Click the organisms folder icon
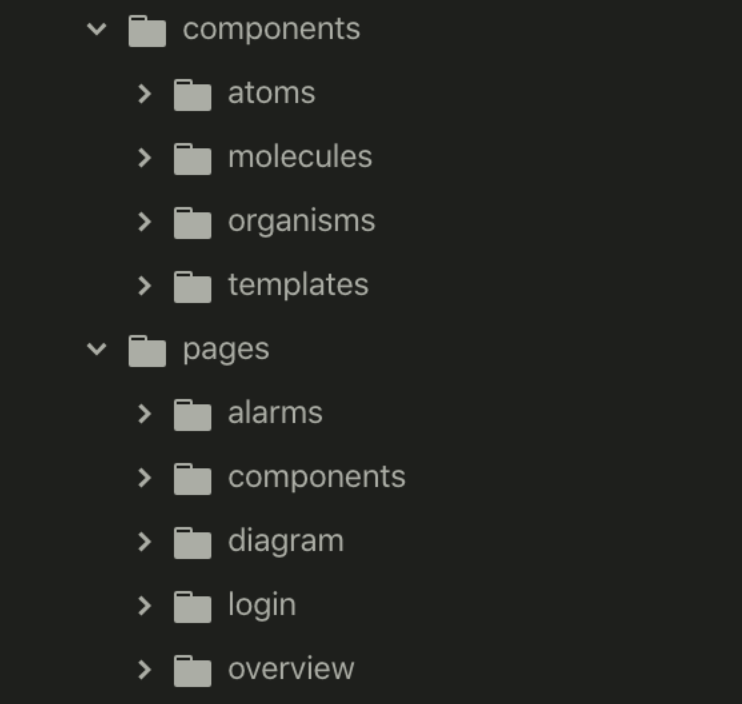742x704 pixels. pyautogui.click(x=192, y=222)
